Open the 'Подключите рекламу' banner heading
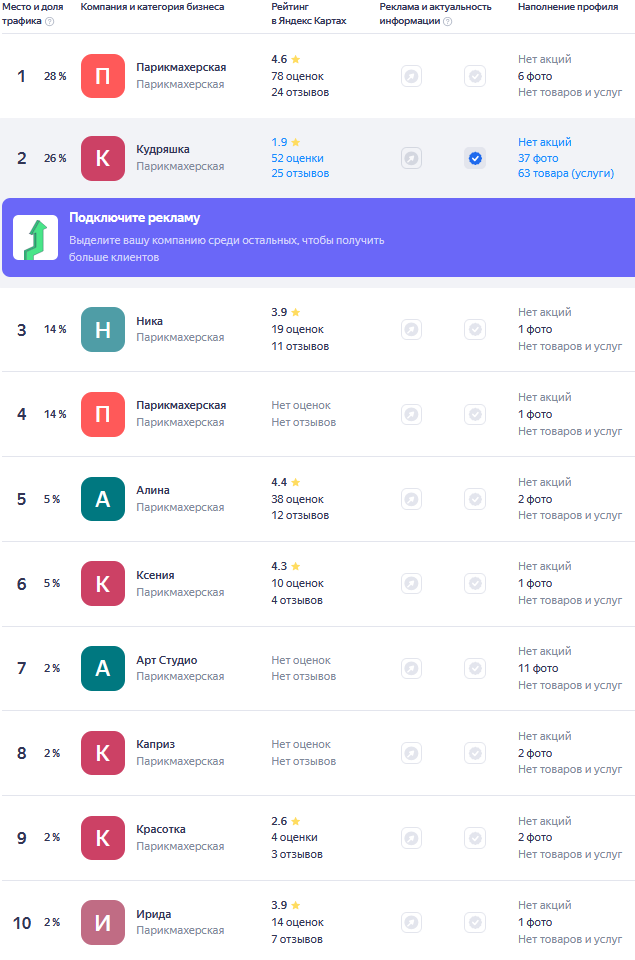 [x=135, y=217]
